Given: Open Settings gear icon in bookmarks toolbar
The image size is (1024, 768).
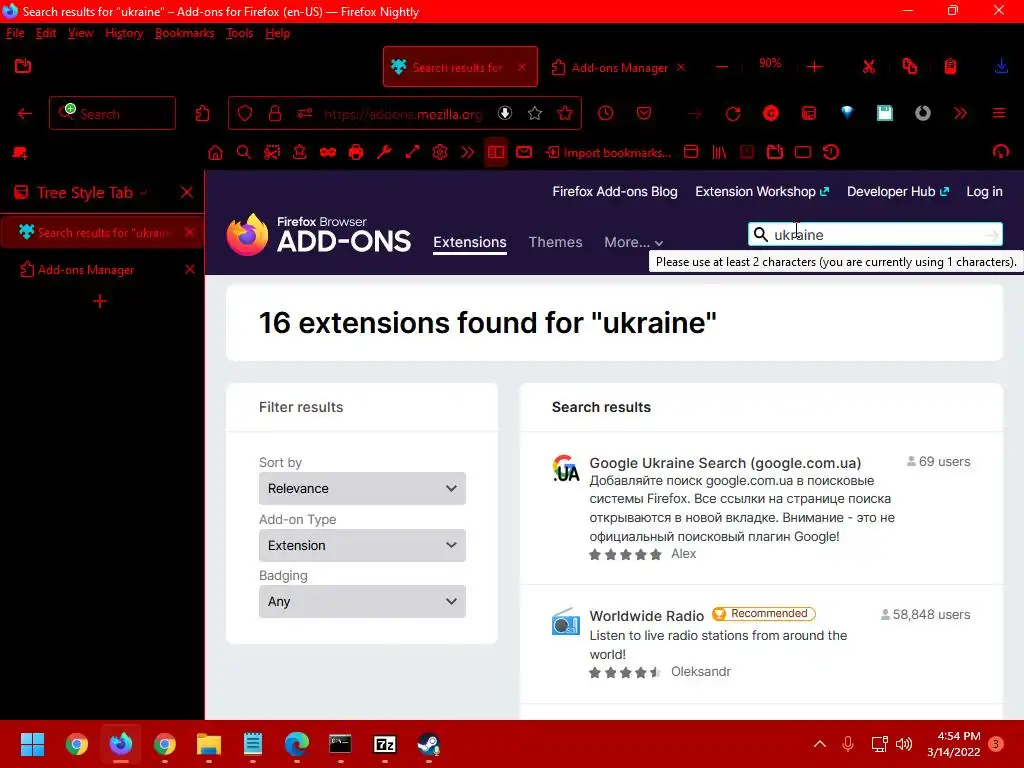Looking at the screenshot, I should pyautogui.click(x=440, y=152).
